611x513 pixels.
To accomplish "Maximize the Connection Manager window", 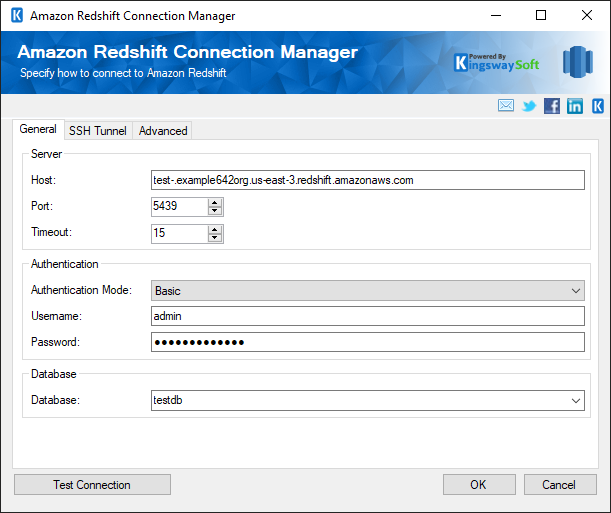I will click(x=541, y=16).
